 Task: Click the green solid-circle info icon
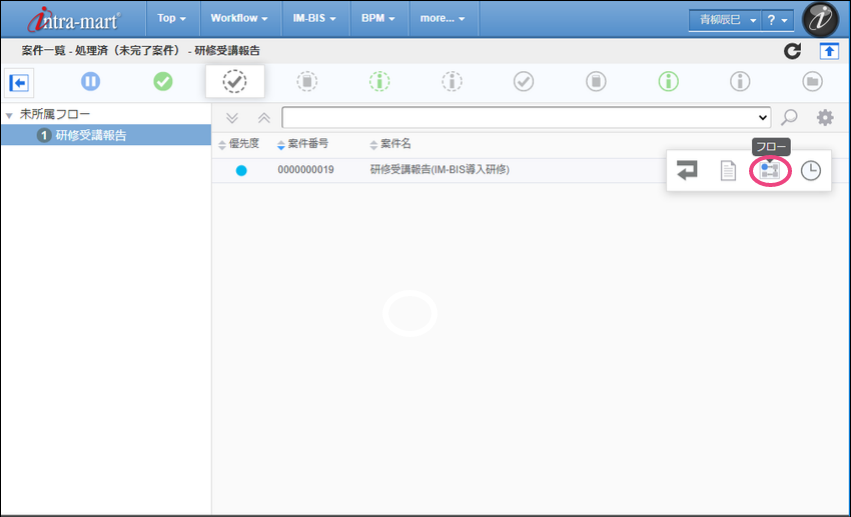click(668, 81)
